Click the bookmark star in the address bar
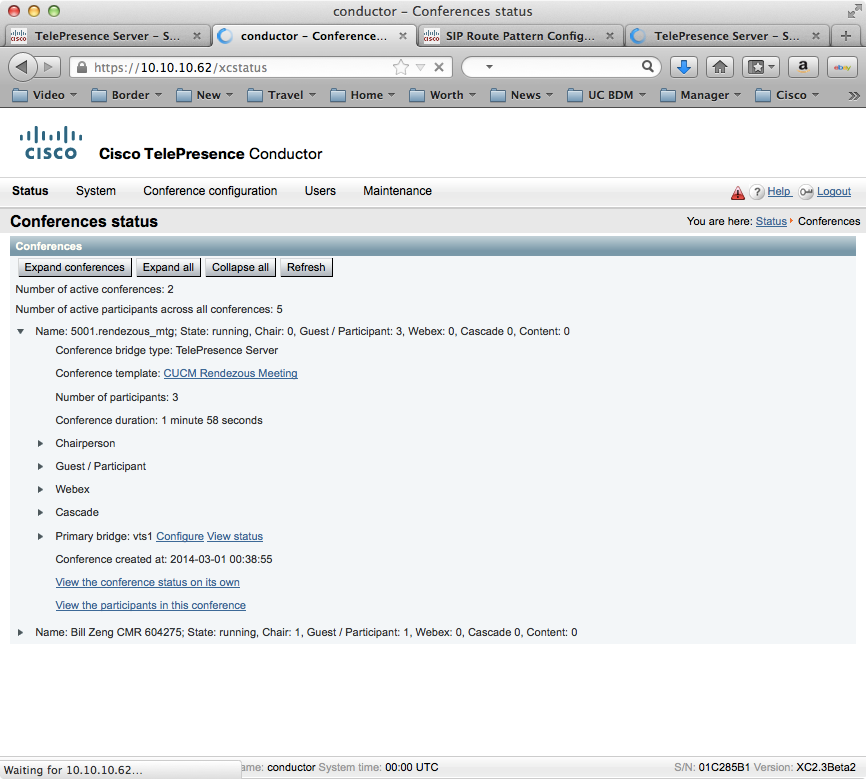Image resolution: width=866 pixels, height=779 pixels. 401,67
